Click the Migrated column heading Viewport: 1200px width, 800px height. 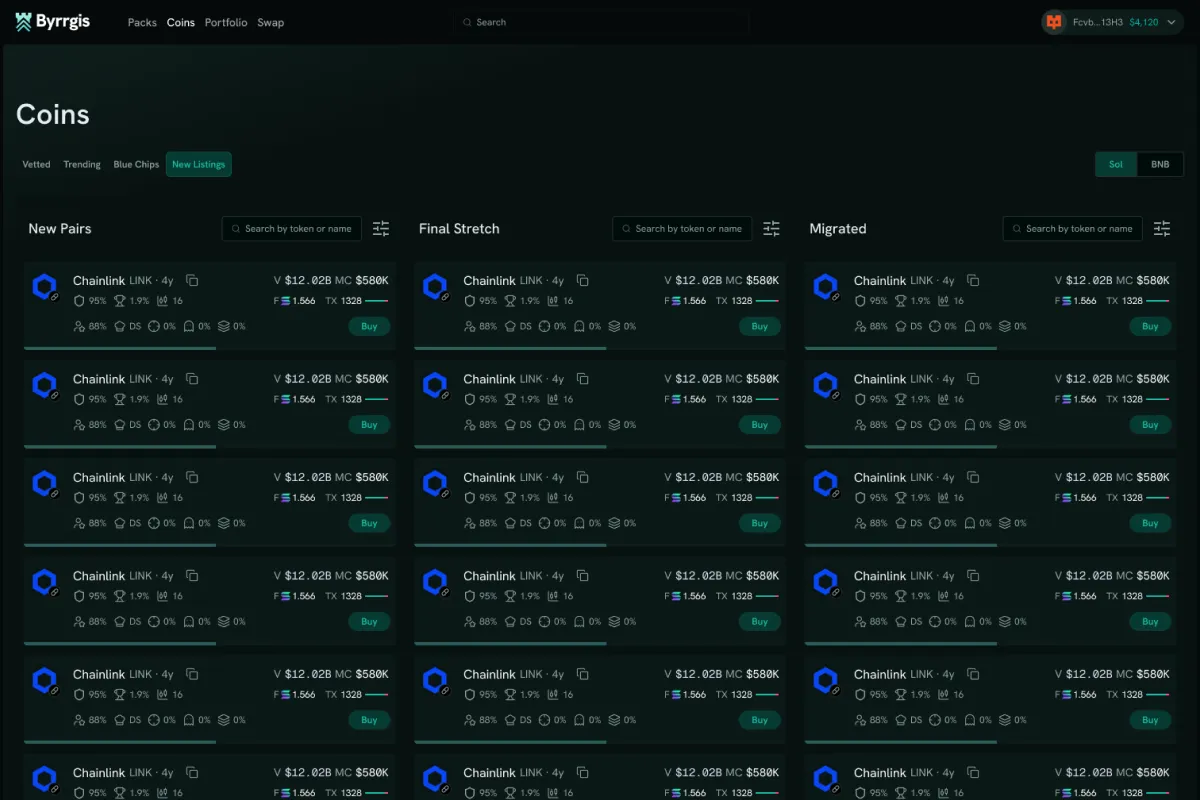[838, 229]
